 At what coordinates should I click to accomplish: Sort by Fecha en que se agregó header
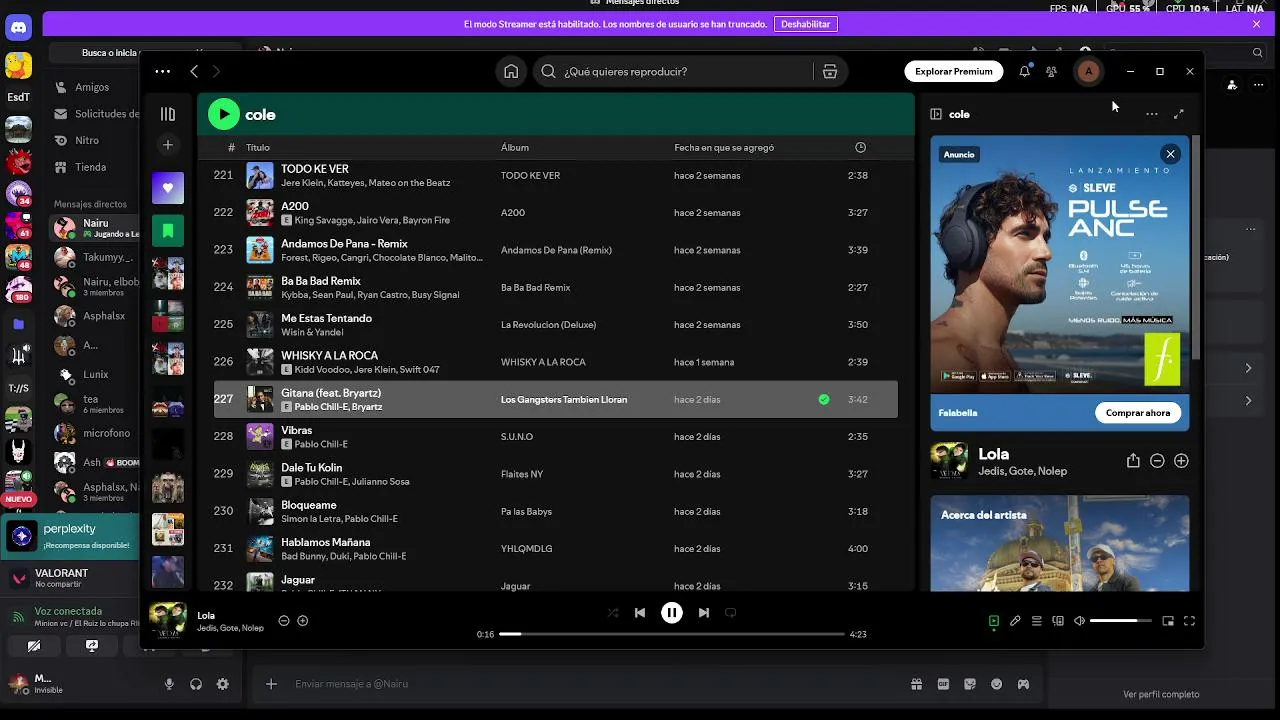click(724, 147)
